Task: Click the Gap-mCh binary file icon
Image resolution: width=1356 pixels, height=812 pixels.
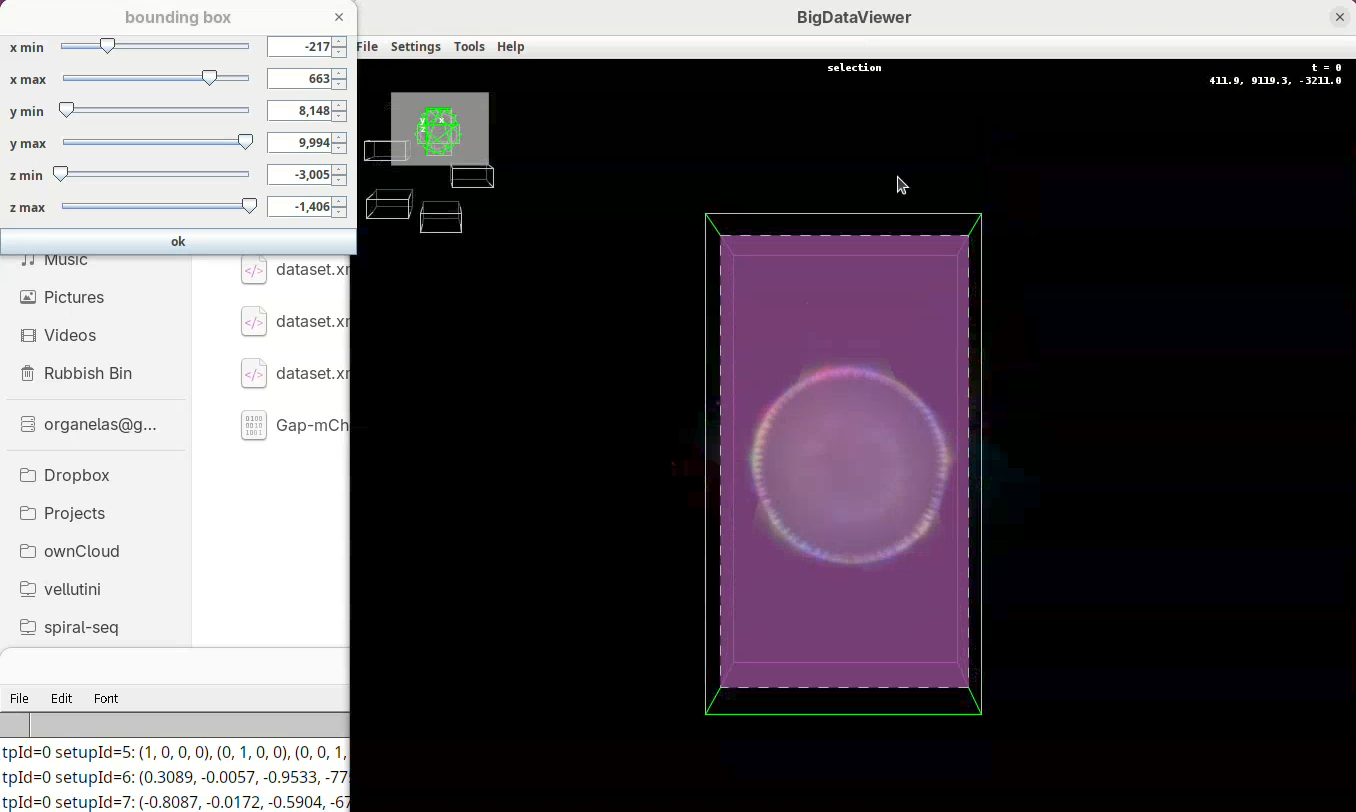Action: tap(254, 425)
